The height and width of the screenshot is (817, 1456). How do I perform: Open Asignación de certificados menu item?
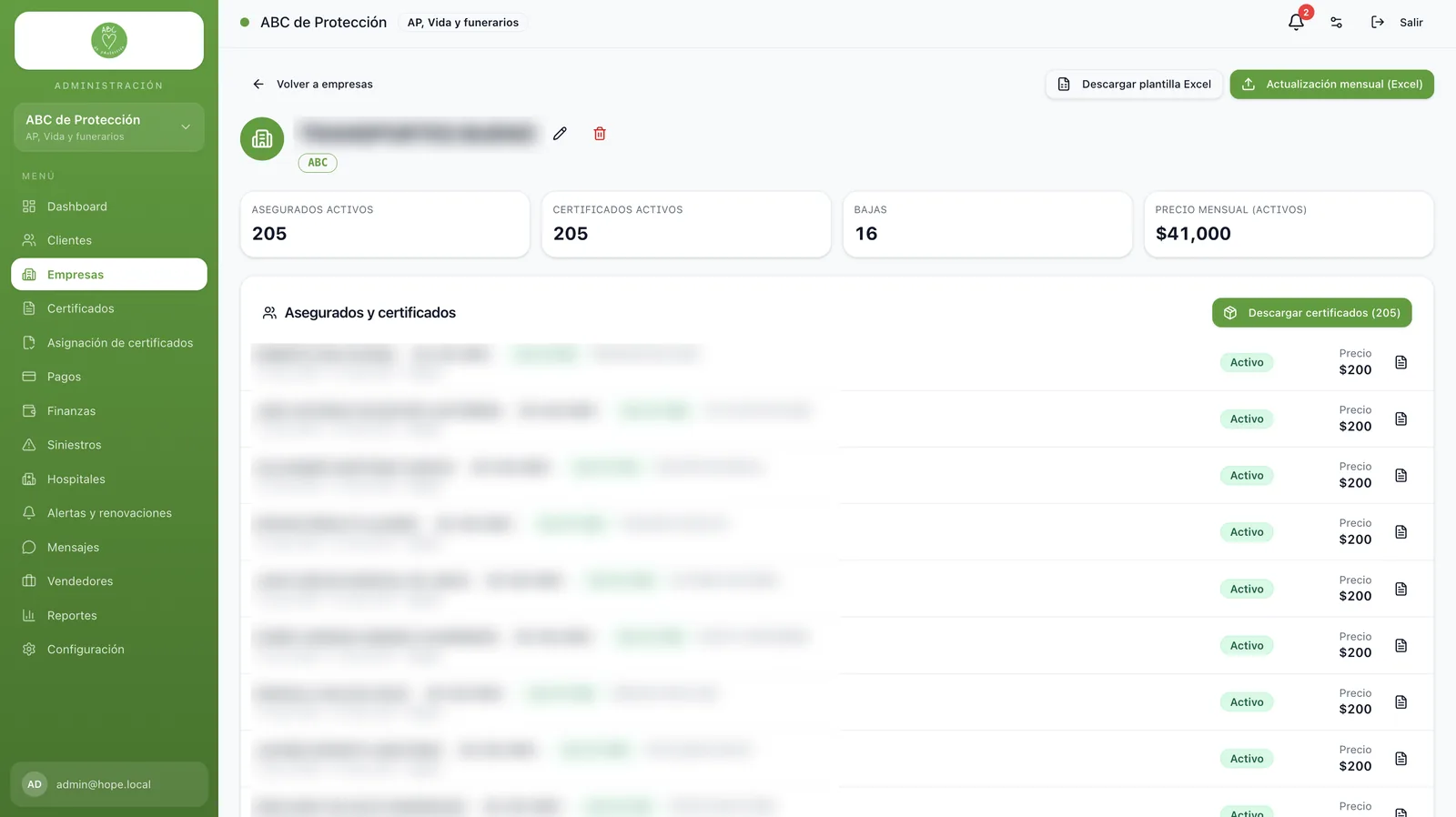[109, 343]
